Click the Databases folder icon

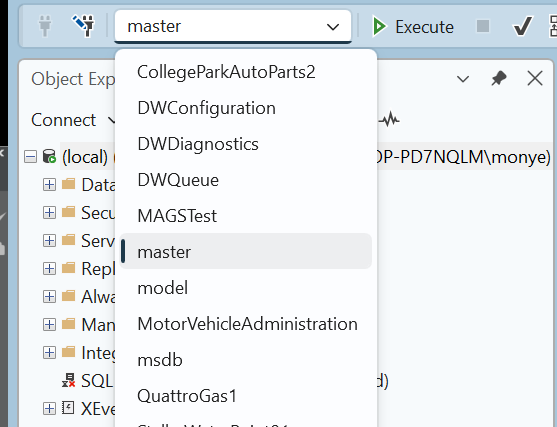pos(68,184)
